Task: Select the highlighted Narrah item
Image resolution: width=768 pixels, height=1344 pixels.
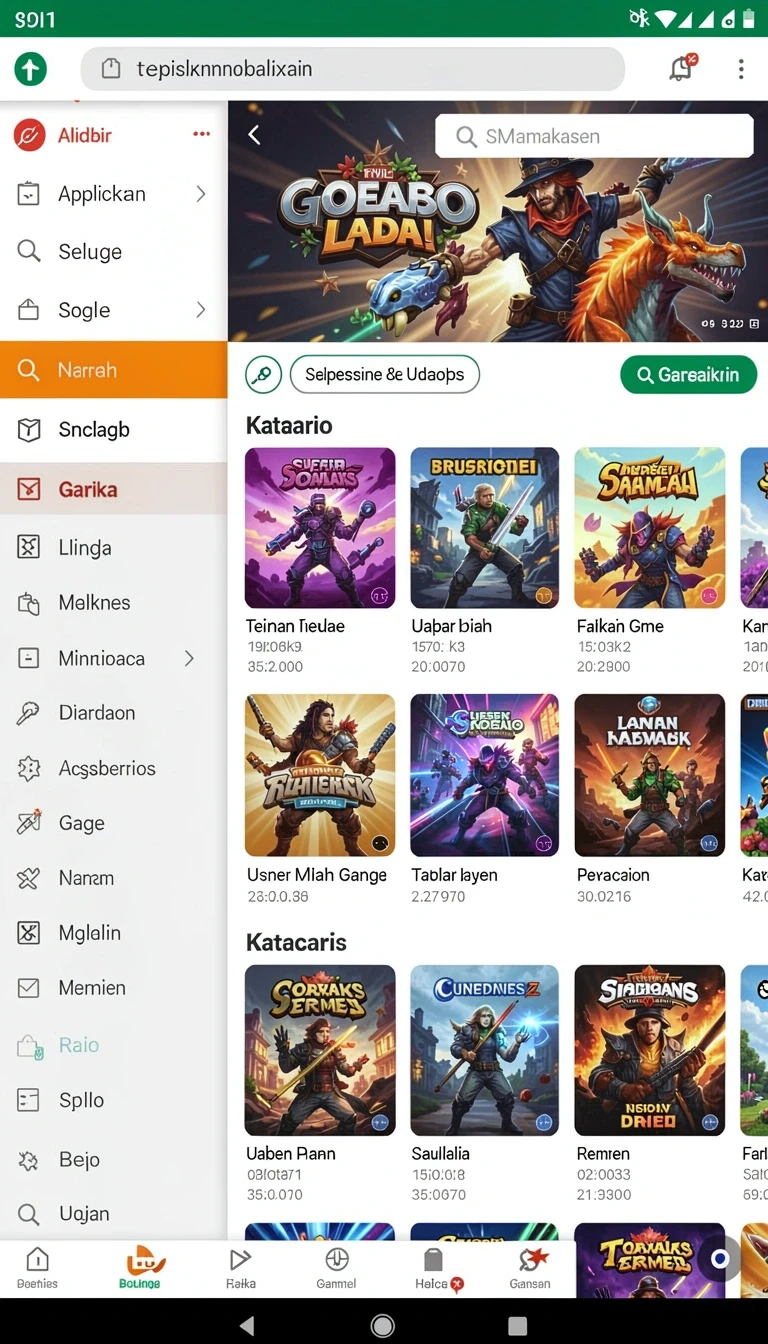Action: tap(113, 370)
